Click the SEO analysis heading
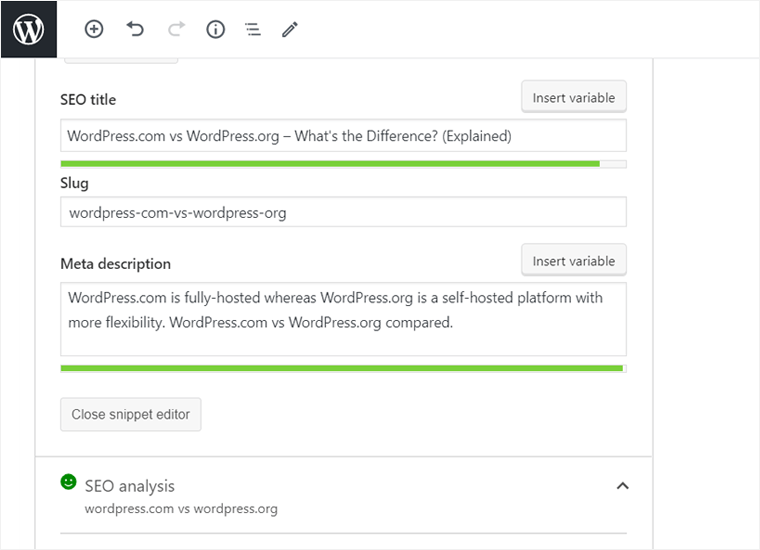 click(130, 486)
